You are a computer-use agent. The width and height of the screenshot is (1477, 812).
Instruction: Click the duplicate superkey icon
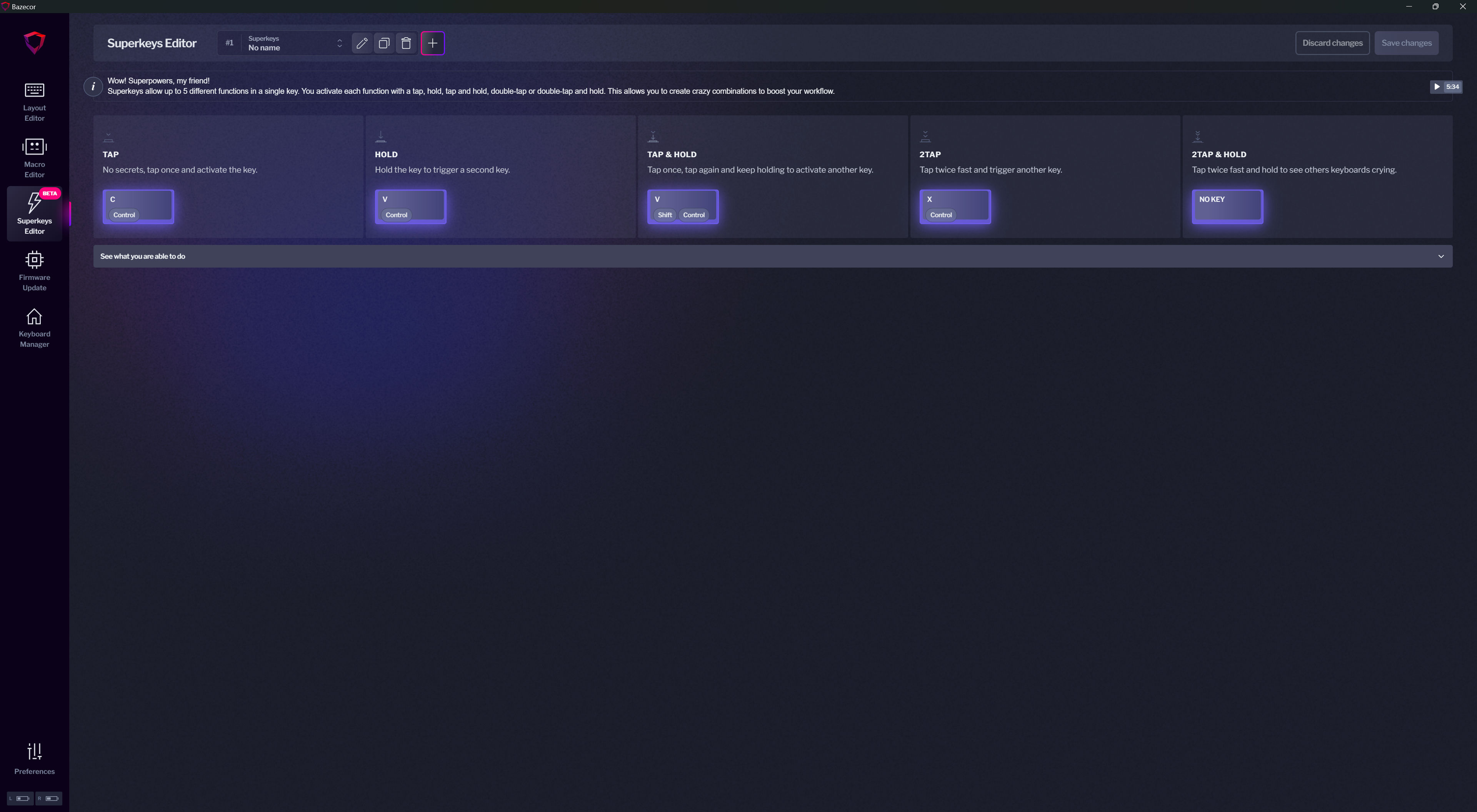click(x=384, y=43)
